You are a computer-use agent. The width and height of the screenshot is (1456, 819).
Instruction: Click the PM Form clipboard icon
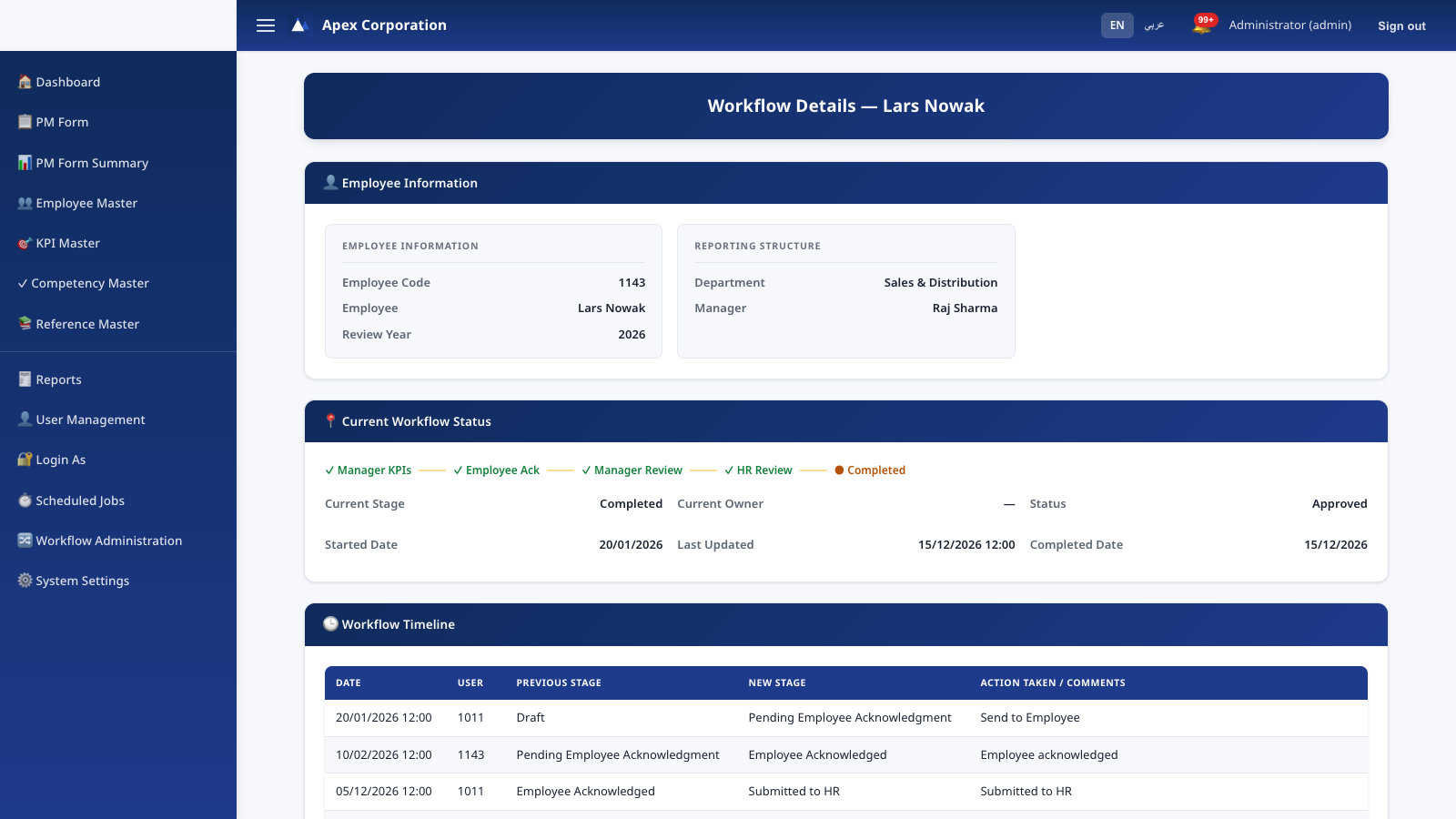25,122
